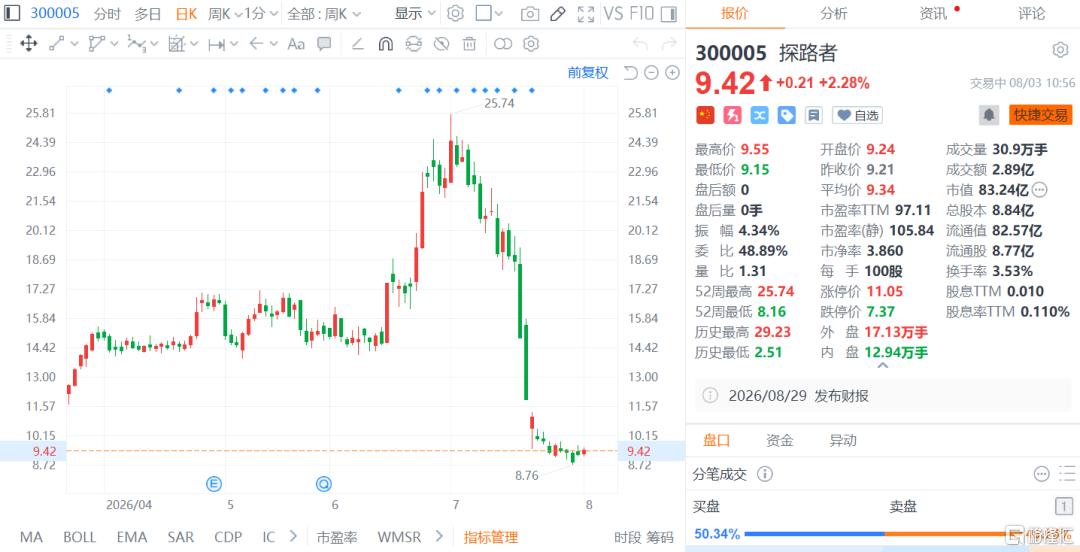Zoom out chart with minus circle

pyautogui.click(x=652, y=72)
